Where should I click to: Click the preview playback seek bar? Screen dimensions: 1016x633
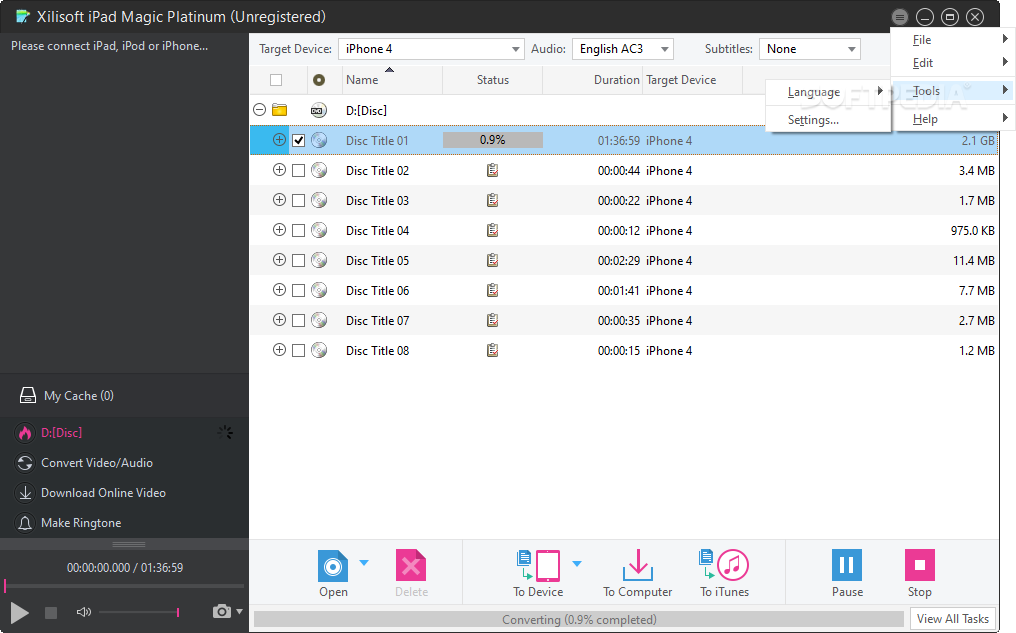click(x=124, y=586)
